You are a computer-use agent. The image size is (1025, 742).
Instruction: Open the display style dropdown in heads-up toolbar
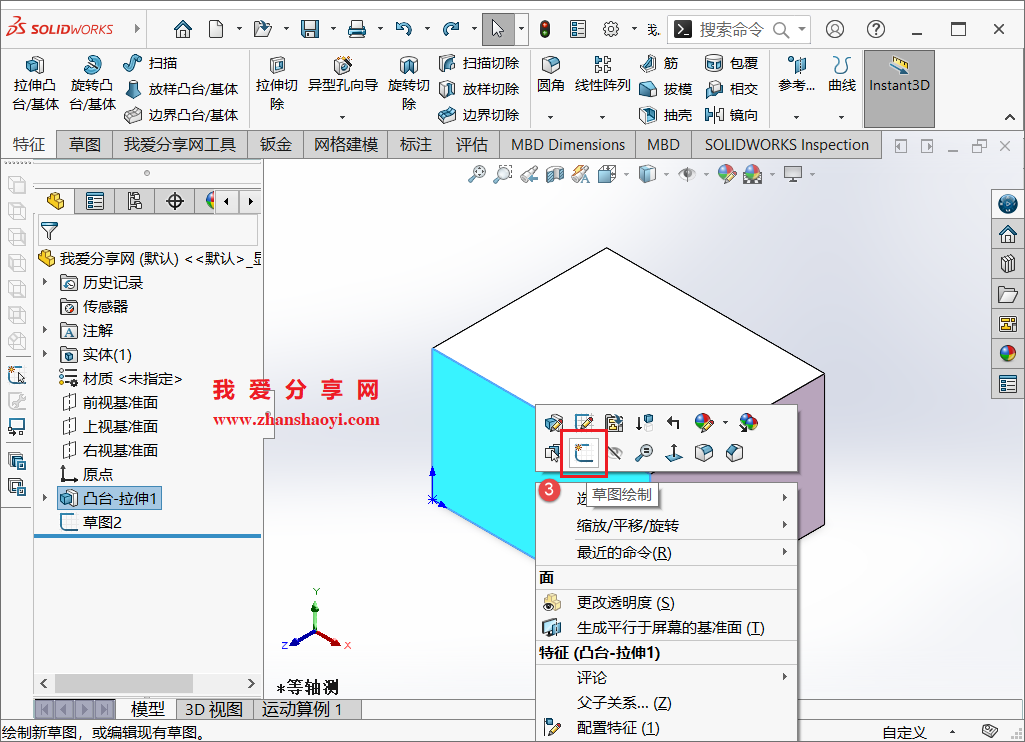666,173
